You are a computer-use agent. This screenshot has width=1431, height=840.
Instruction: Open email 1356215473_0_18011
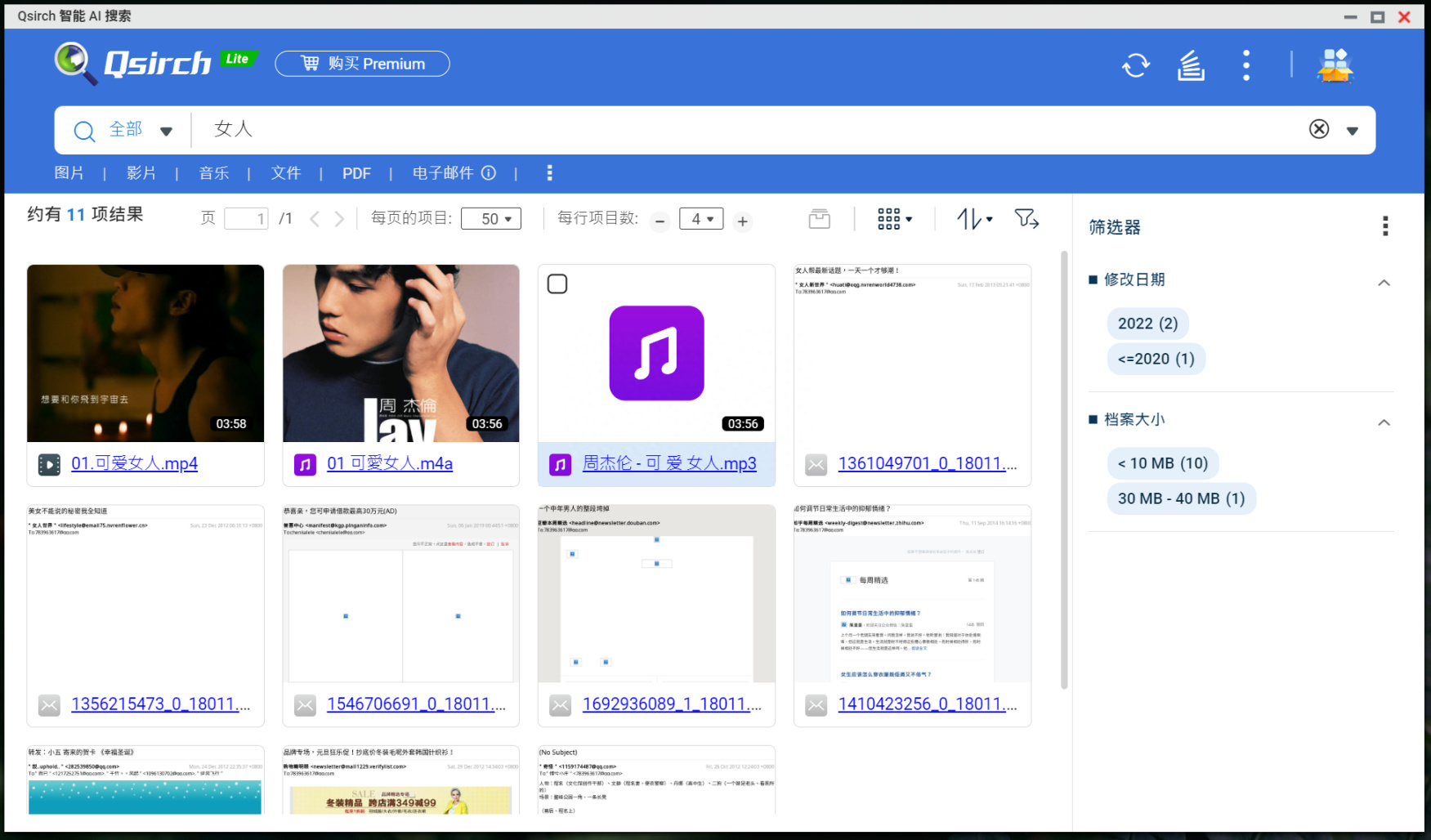(161, 704)
